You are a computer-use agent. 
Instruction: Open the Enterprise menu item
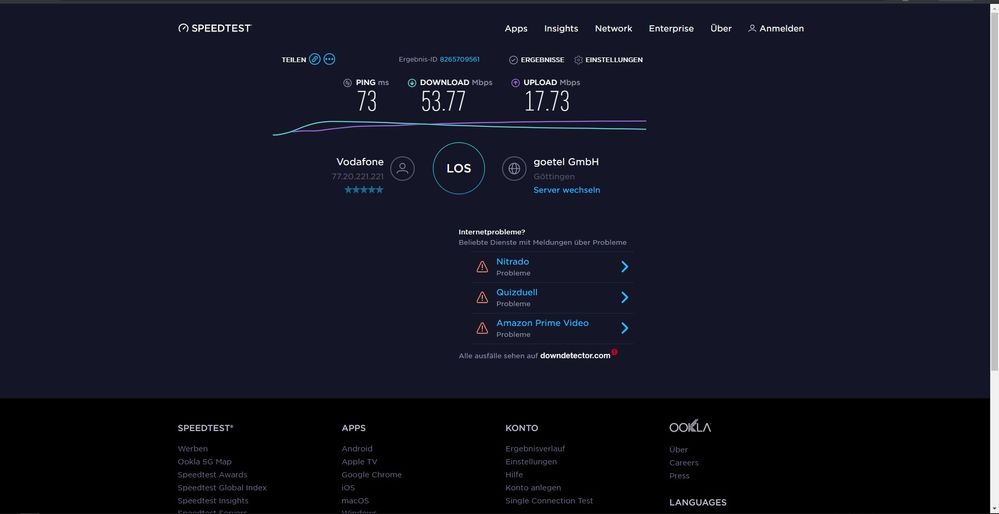pos(671,29)
